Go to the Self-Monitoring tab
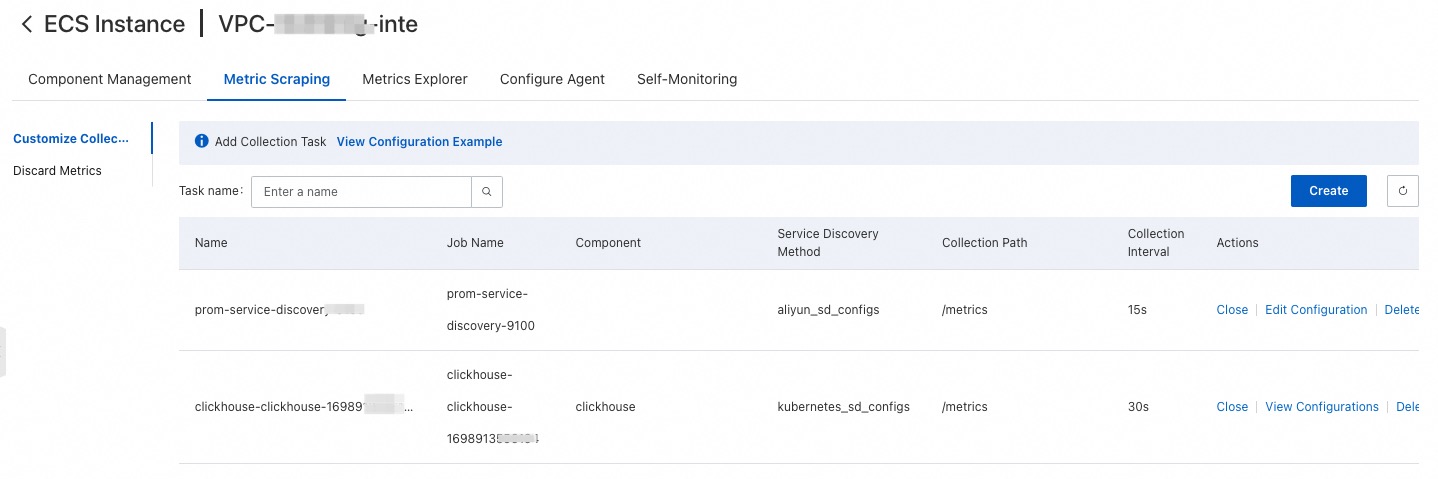Viewport: 1438px width, 479px height. pyautogui.click(x=687, y=79)
